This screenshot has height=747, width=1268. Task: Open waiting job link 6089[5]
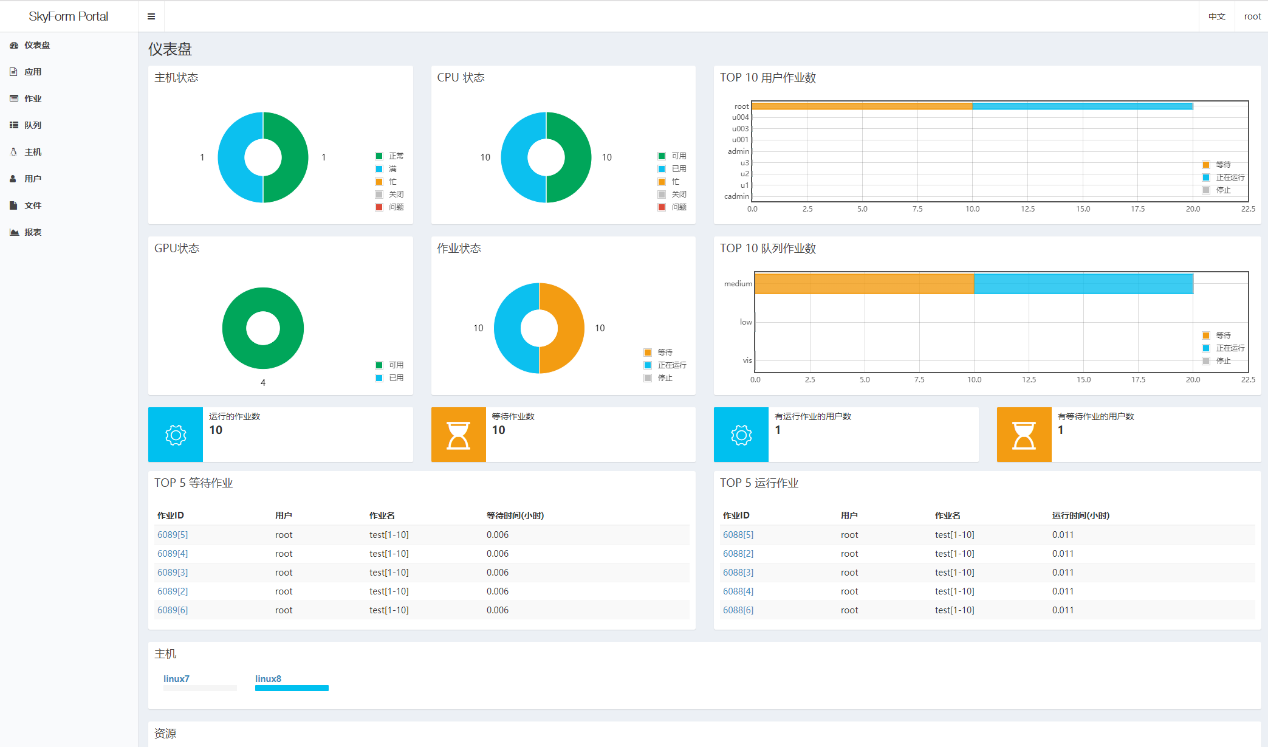170,534
